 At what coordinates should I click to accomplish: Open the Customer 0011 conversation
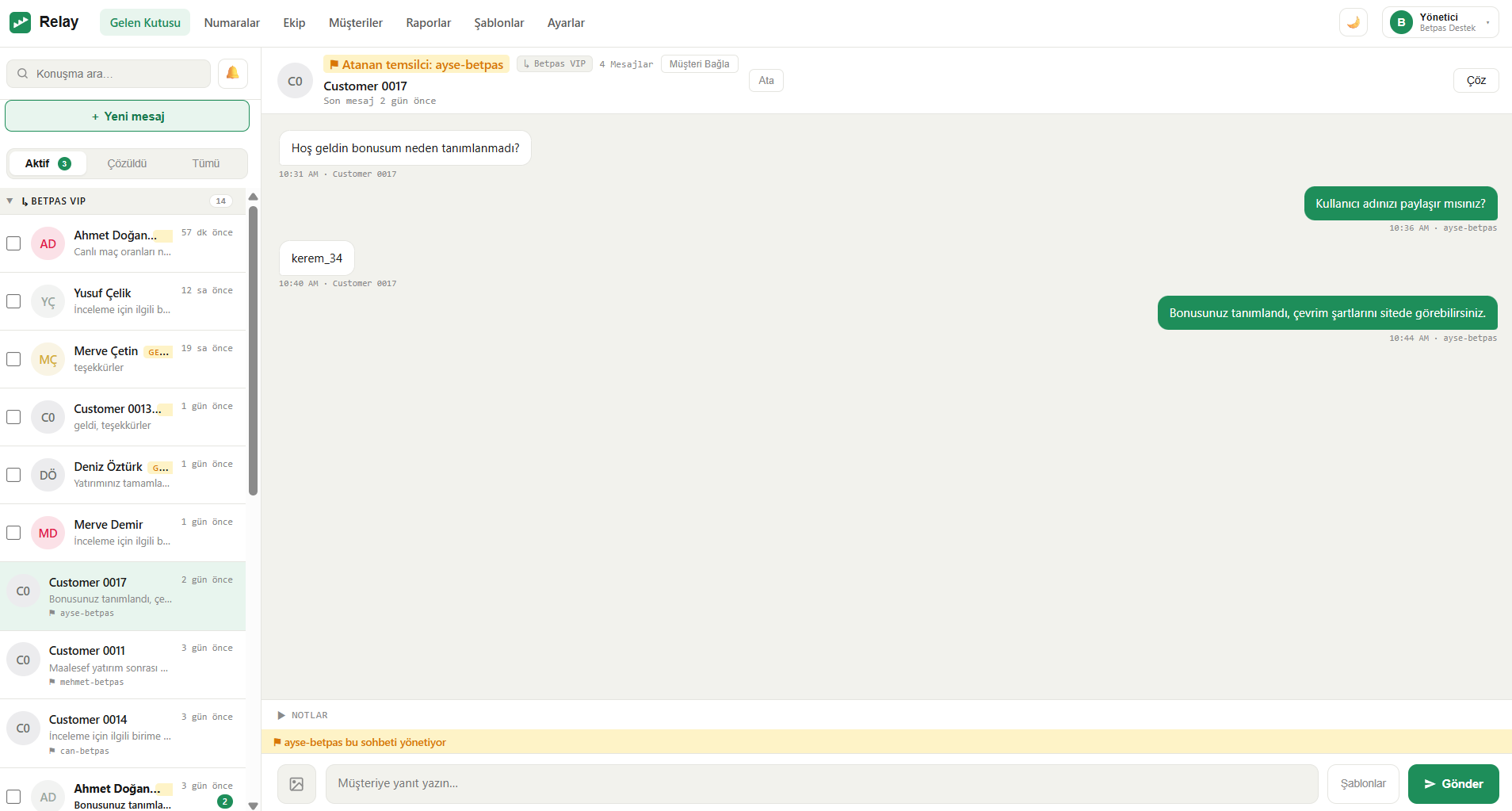[123, 665]
